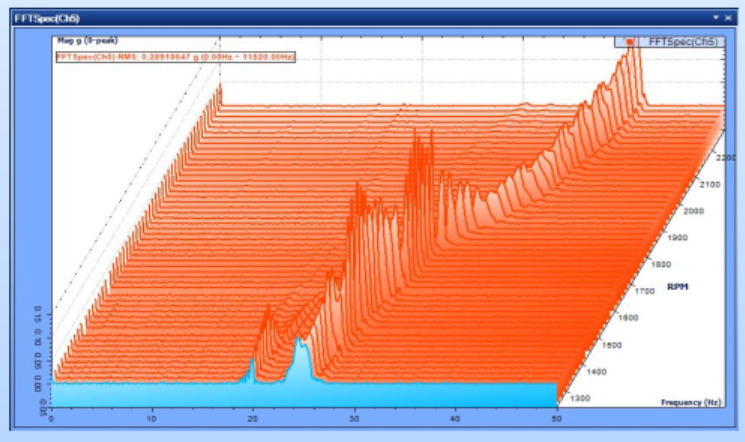745x442 pixels.
Task: Close the FFTSpec(Ch5) panel
Action: [x=729, y=17]
